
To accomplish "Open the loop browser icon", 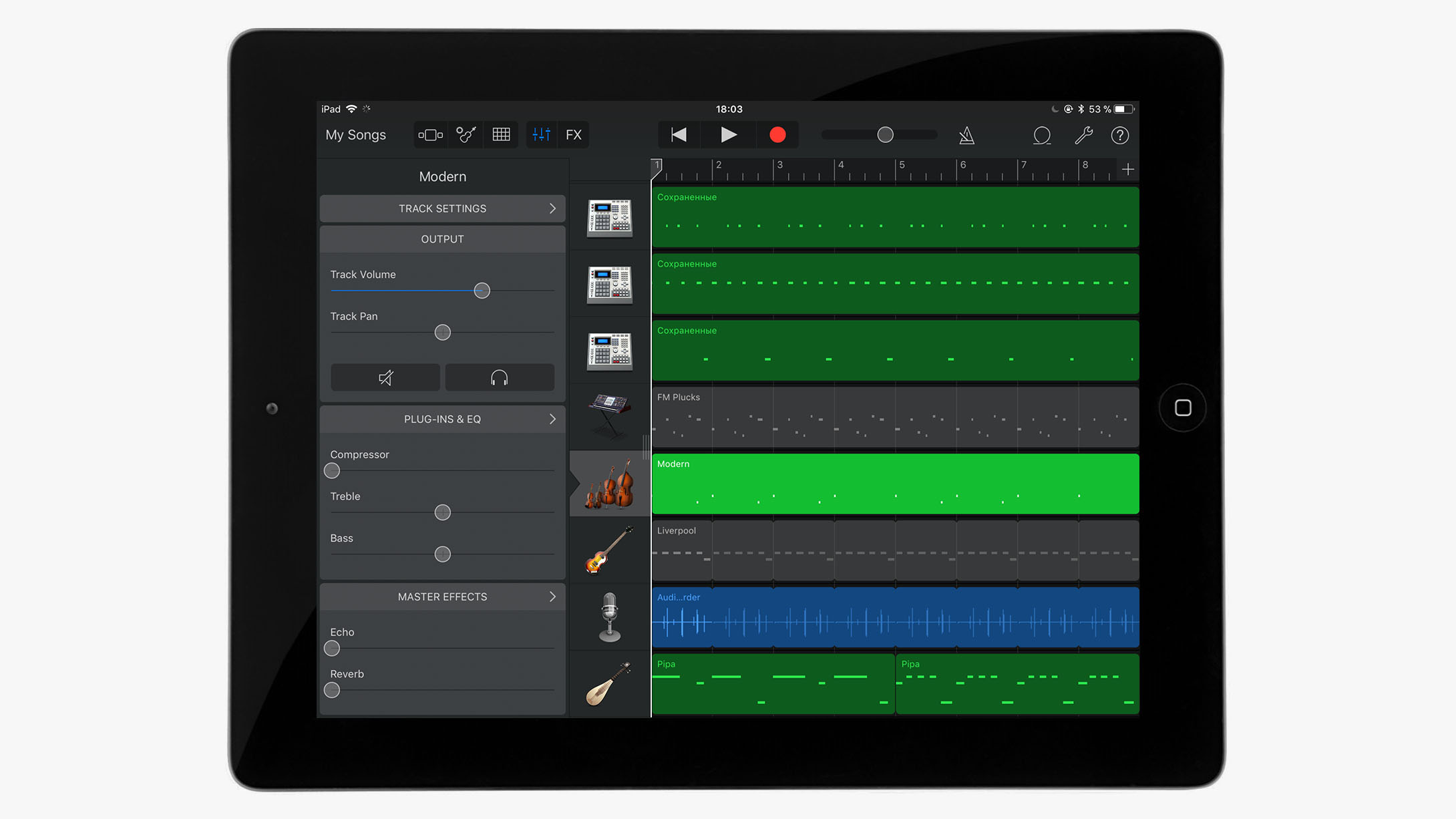I will tap(1041, 136).
